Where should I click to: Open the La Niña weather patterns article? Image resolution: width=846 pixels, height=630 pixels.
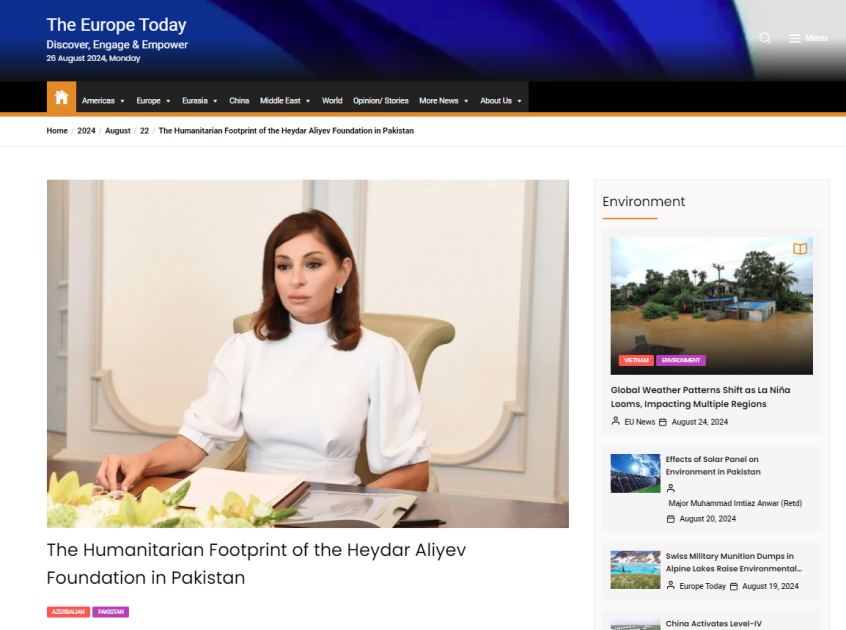[700, 397]
